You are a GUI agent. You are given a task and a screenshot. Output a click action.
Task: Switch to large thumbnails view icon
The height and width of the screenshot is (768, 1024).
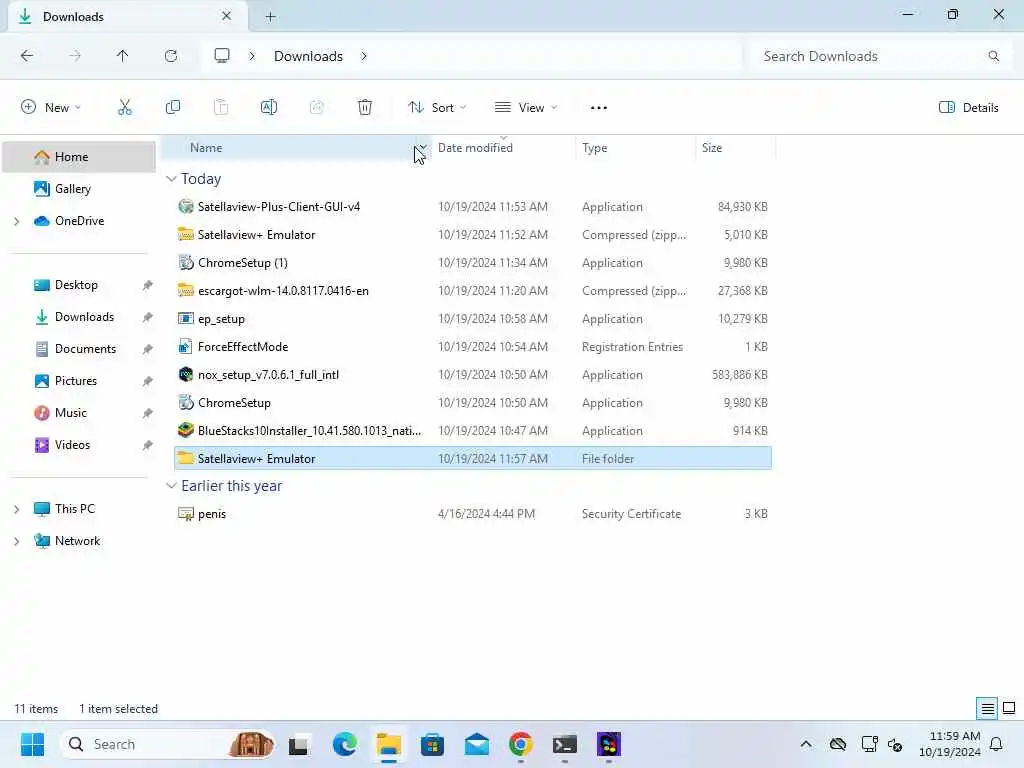[x=1009, y=708]
